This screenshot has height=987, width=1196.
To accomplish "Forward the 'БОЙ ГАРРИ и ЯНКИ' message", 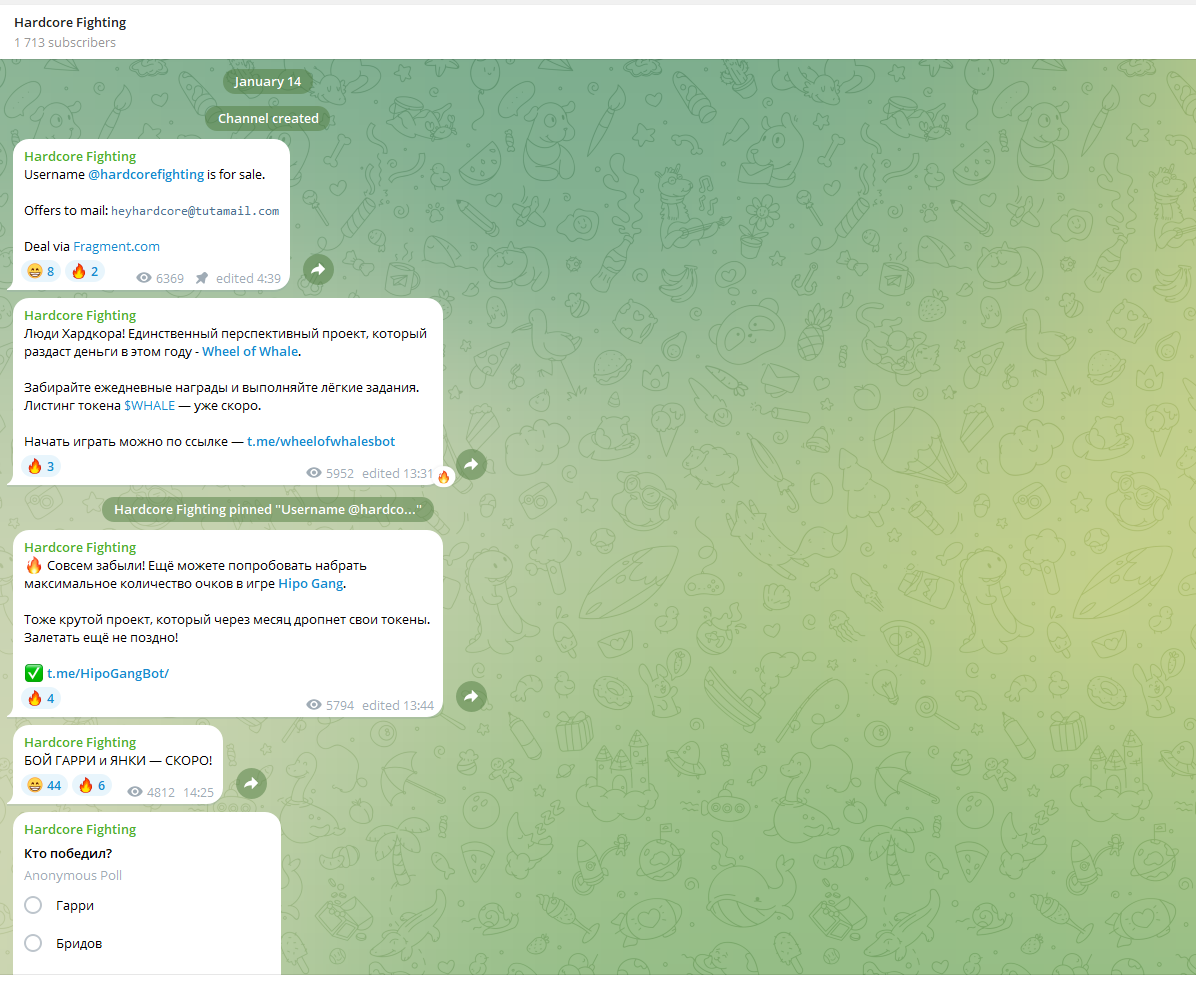I will [x=251, y=783].
